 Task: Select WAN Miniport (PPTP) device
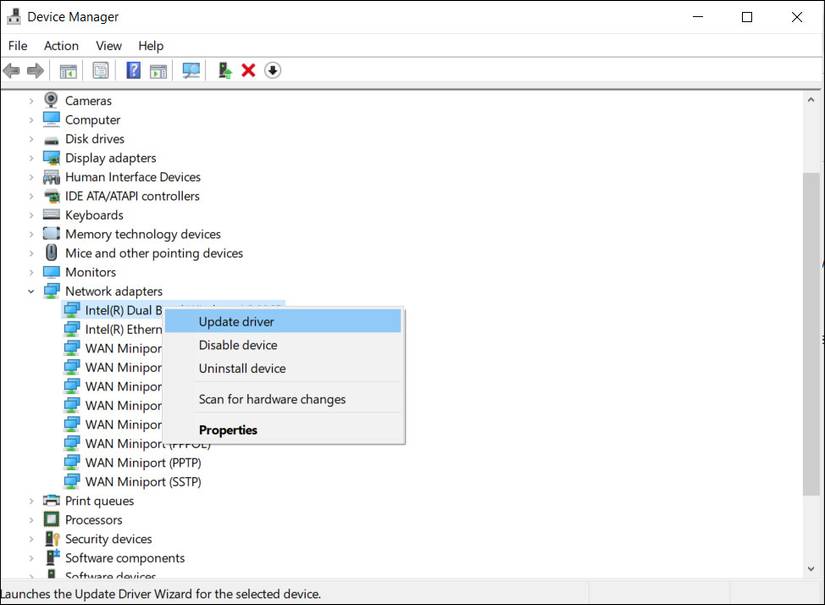[x=143, y=463]
